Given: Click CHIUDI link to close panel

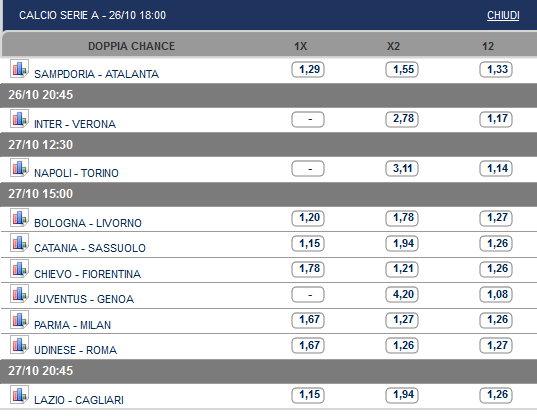Looking at the screenshot, I should pyautogui.click(x=503, y=15).
